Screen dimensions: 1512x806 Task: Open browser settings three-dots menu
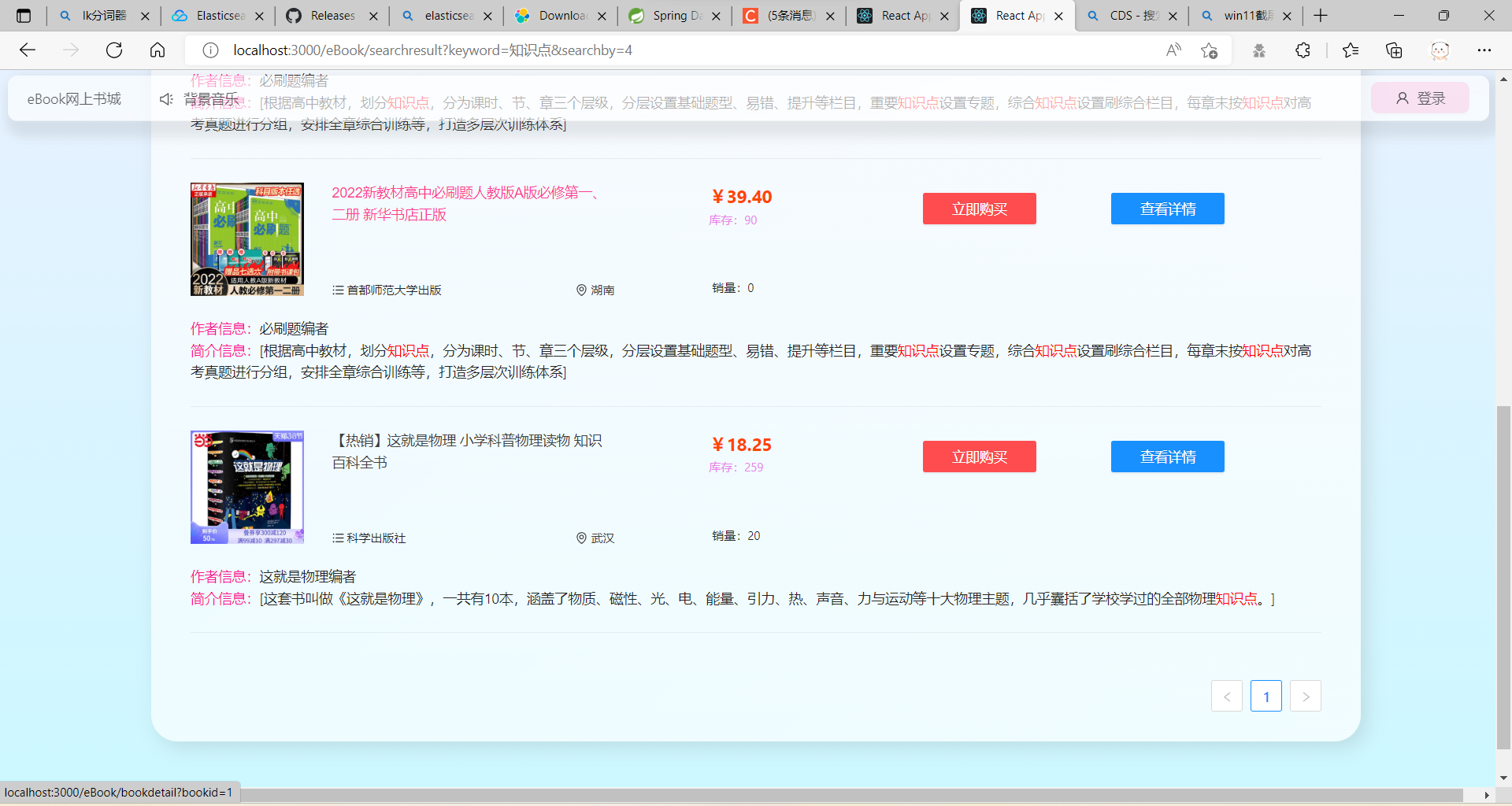(x=1484, y=50)
